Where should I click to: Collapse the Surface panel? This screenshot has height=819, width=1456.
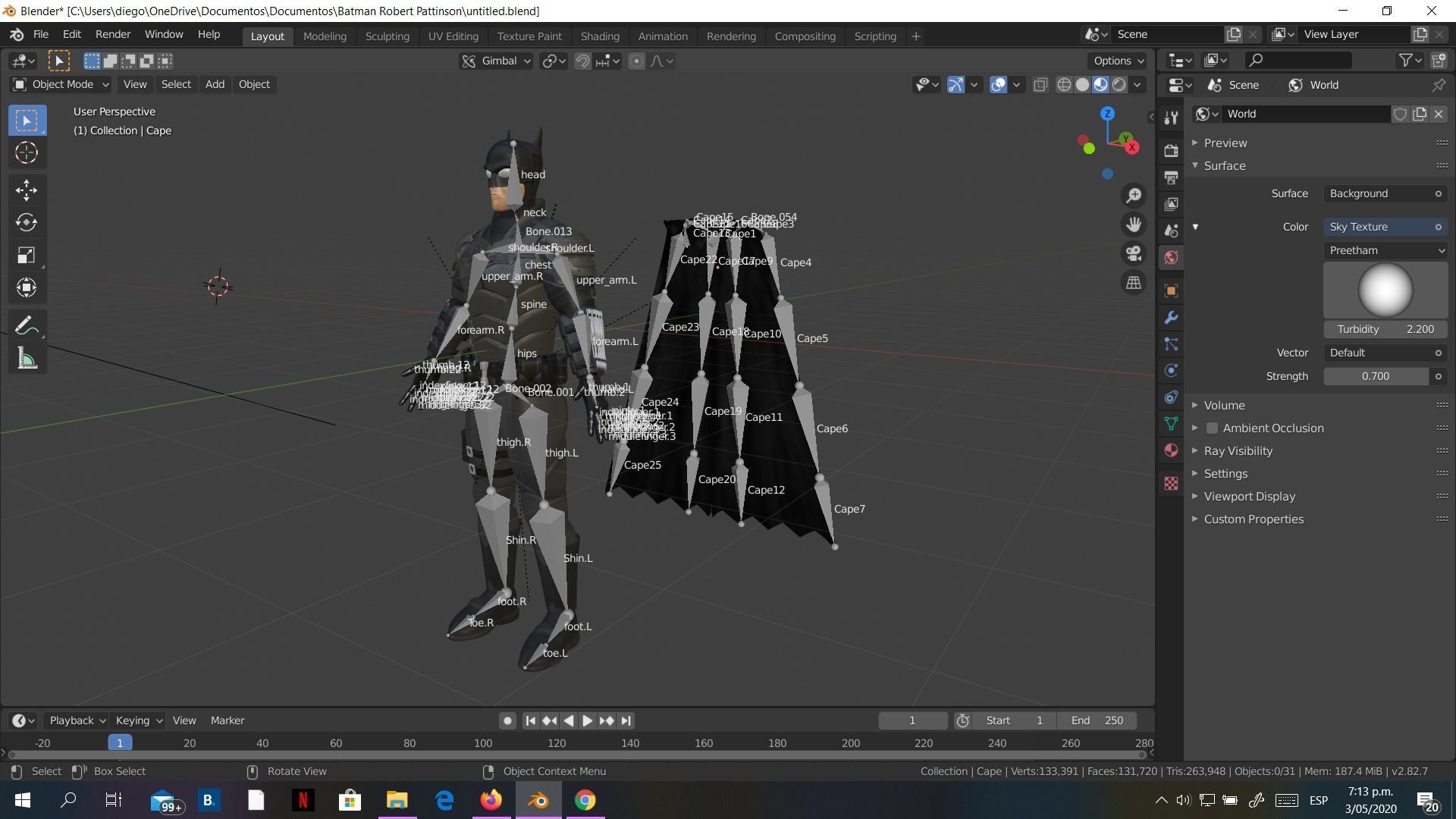[1224, 165]
